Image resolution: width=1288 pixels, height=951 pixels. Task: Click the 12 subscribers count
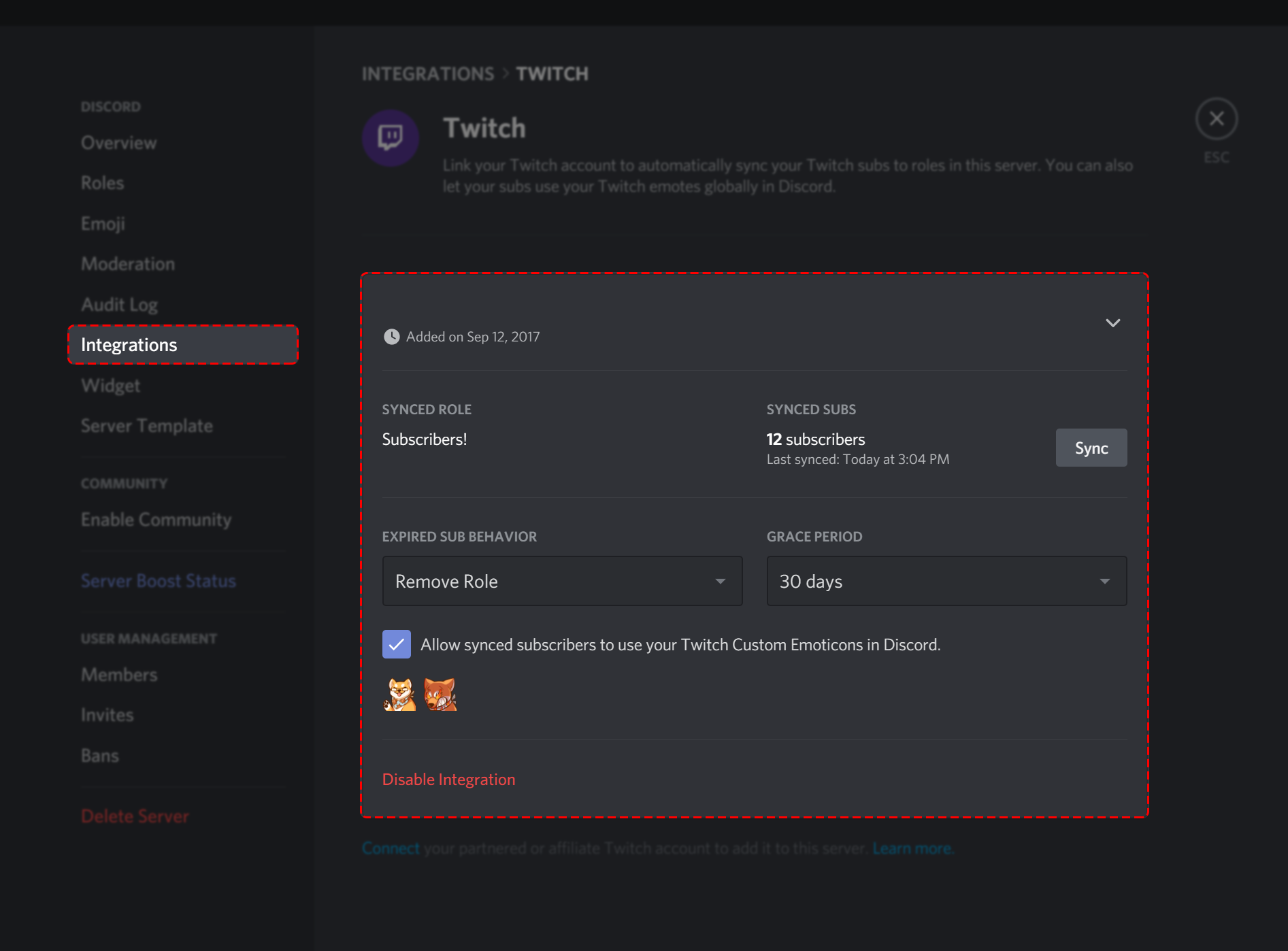point(816,439)
